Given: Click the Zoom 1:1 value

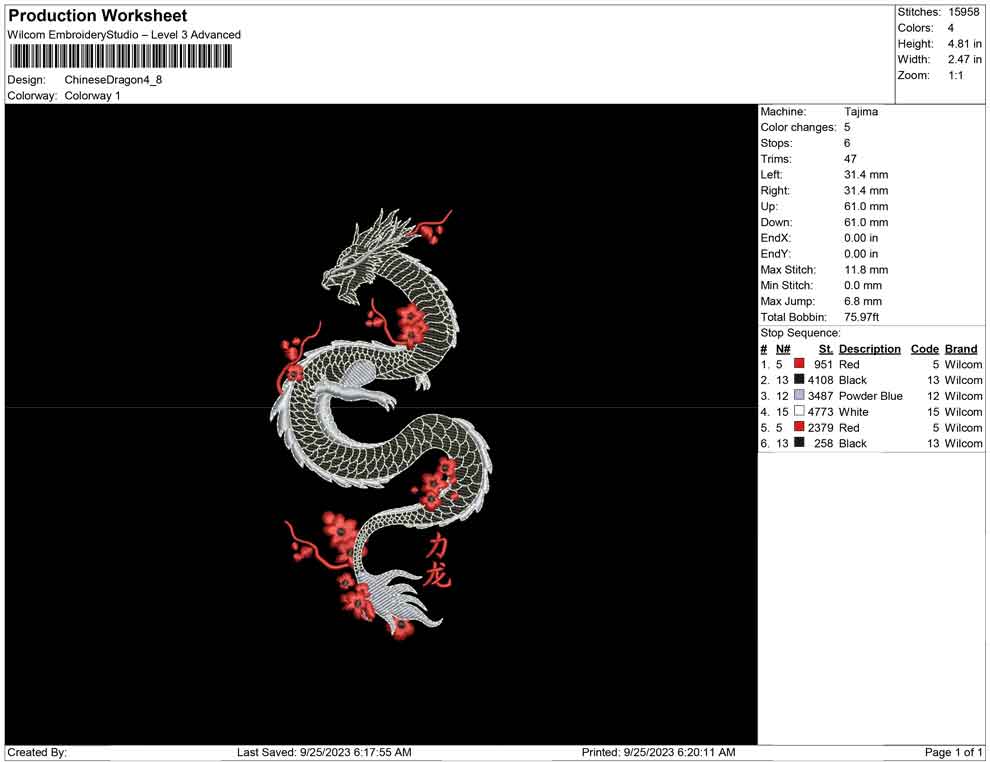Looking at the screenshot, I should pos(957,75).
